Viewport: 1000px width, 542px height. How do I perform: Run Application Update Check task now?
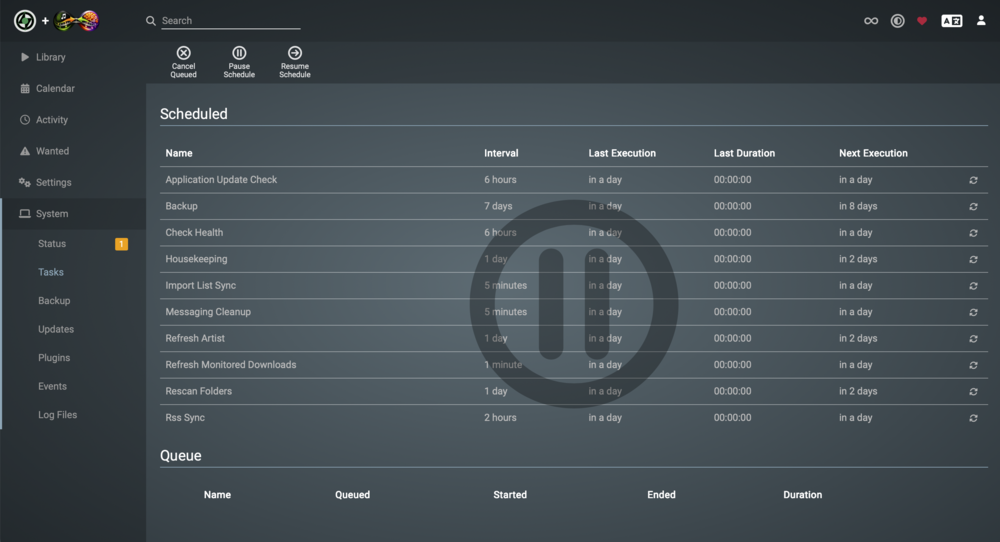point(973,180)
